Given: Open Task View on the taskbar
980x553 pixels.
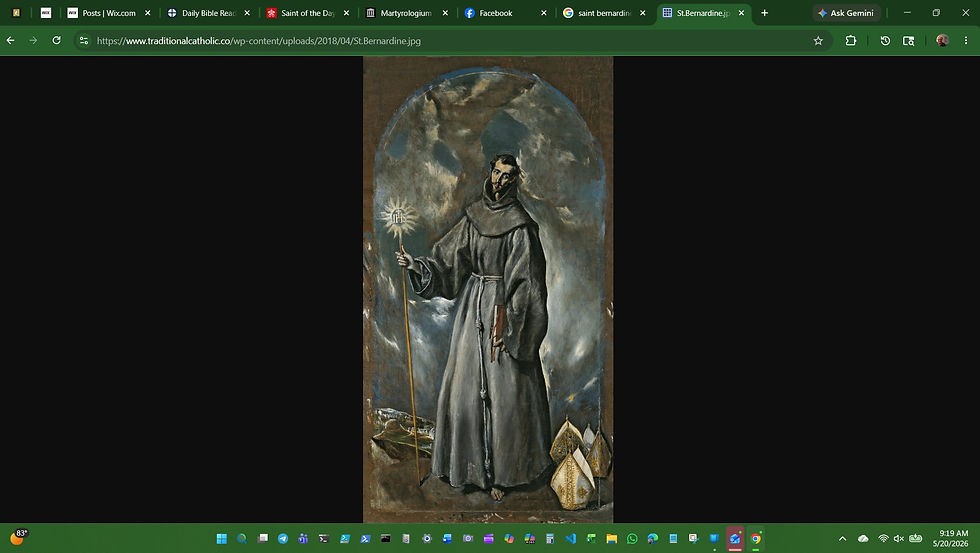Looking at the screenshot, I should (262, 539).
